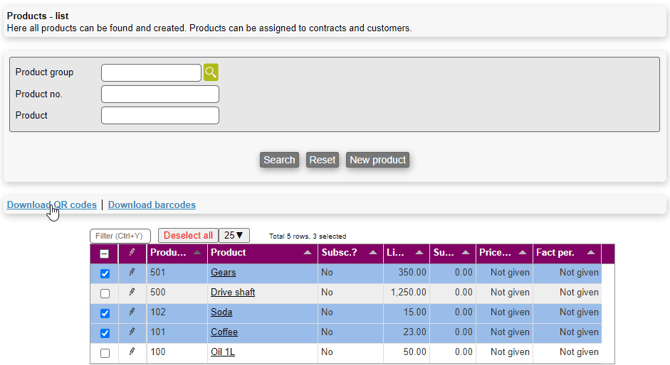Open the Soda product link
Viewport: 670px width, 365px height.
click(x=221, y=312)
